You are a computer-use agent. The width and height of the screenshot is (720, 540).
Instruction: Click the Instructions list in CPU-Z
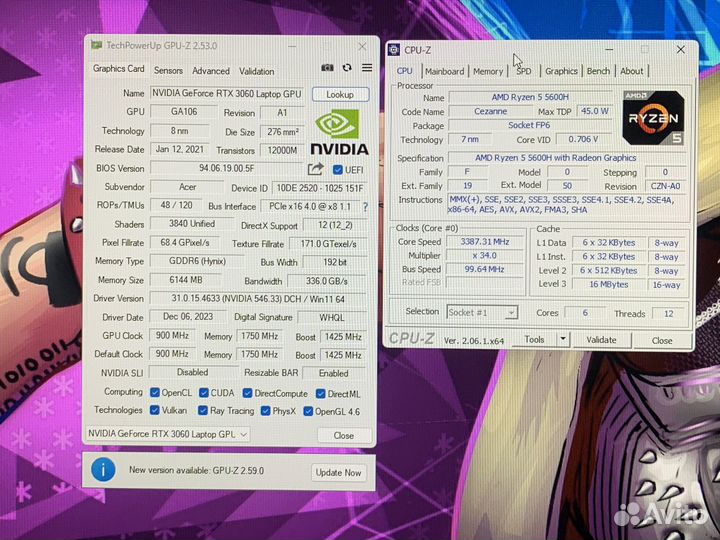(x=567, y=205)
